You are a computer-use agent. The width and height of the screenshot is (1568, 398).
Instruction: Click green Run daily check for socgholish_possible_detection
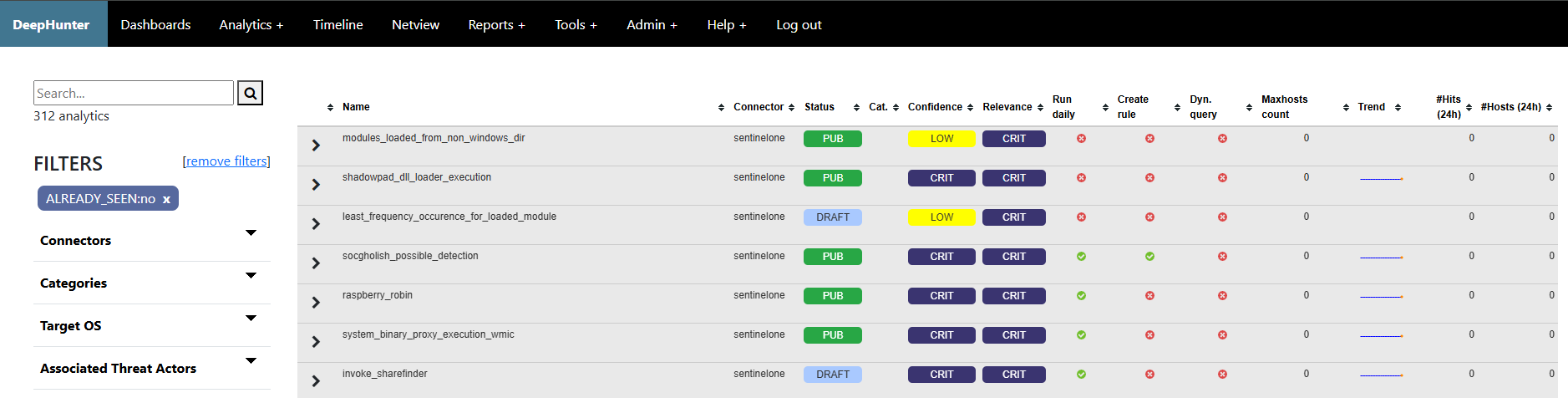coord(1081,257)
